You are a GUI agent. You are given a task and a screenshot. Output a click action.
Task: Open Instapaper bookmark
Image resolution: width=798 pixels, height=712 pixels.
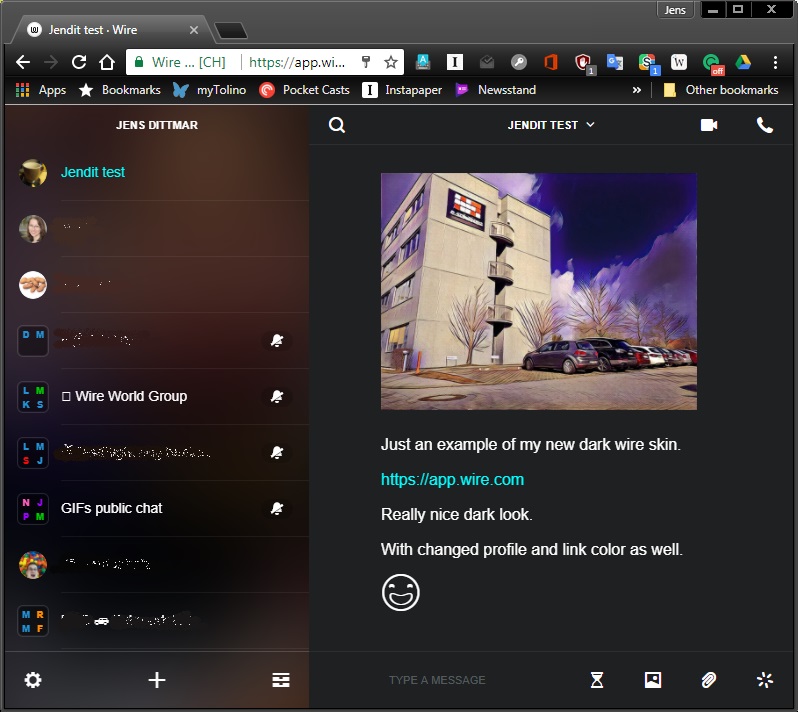click(x=402, y=90)
